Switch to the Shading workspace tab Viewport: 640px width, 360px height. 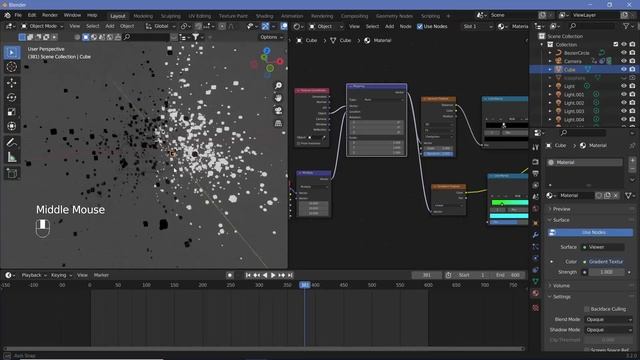click(x=264, y=16)
